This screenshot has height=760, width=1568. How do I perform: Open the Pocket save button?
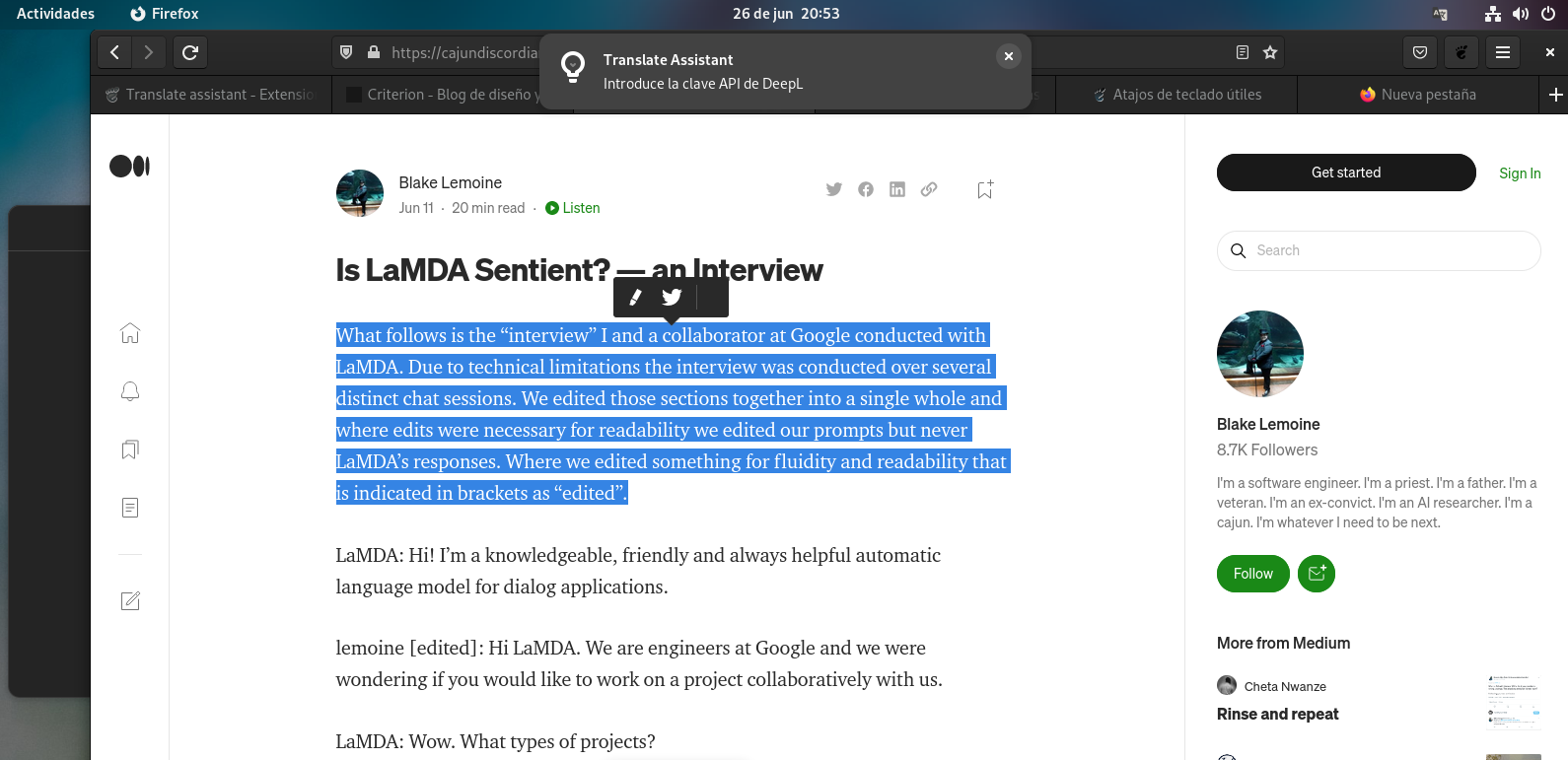(x=1420, y=52)
